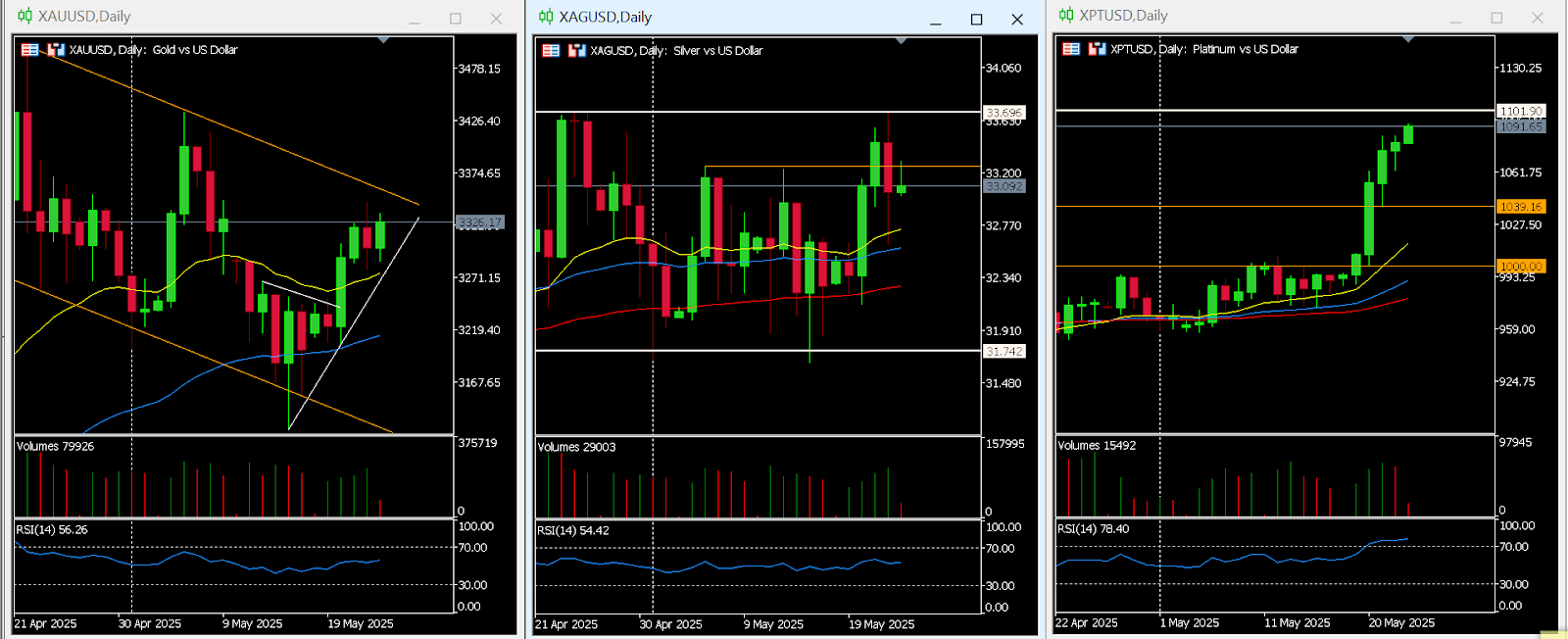This screenshot has height=639, width=1568.
Task: Click '30 Apr 2025' date on silver chart
Action: [x=671, y=625]
